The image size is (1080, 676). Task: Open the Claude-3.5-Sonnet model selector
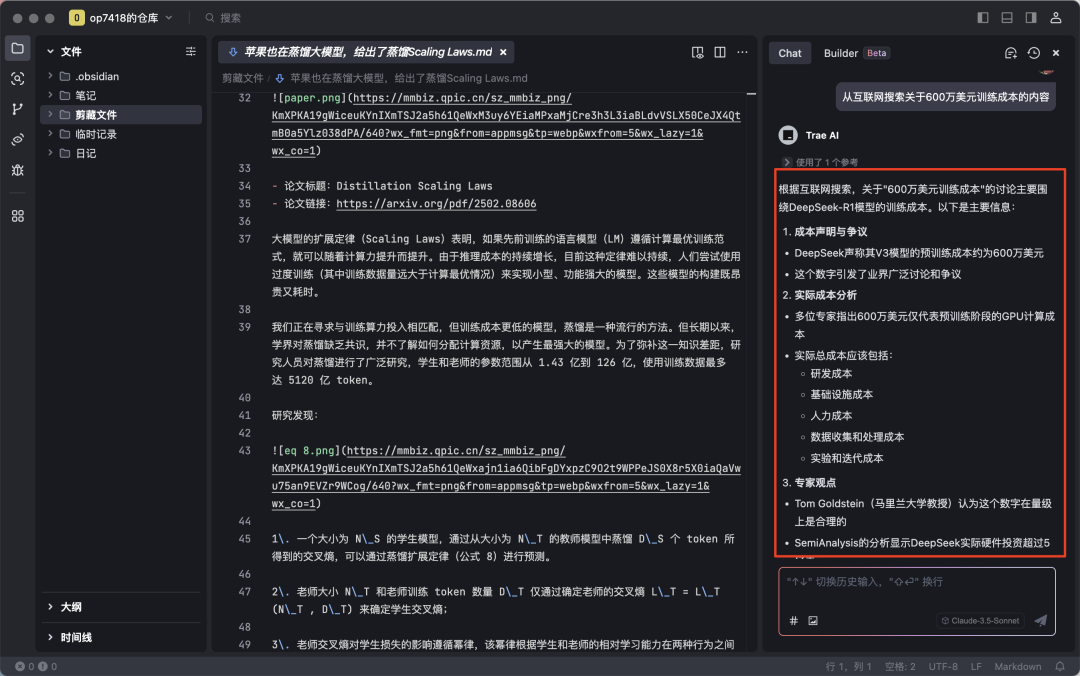(x=980, y=620)
